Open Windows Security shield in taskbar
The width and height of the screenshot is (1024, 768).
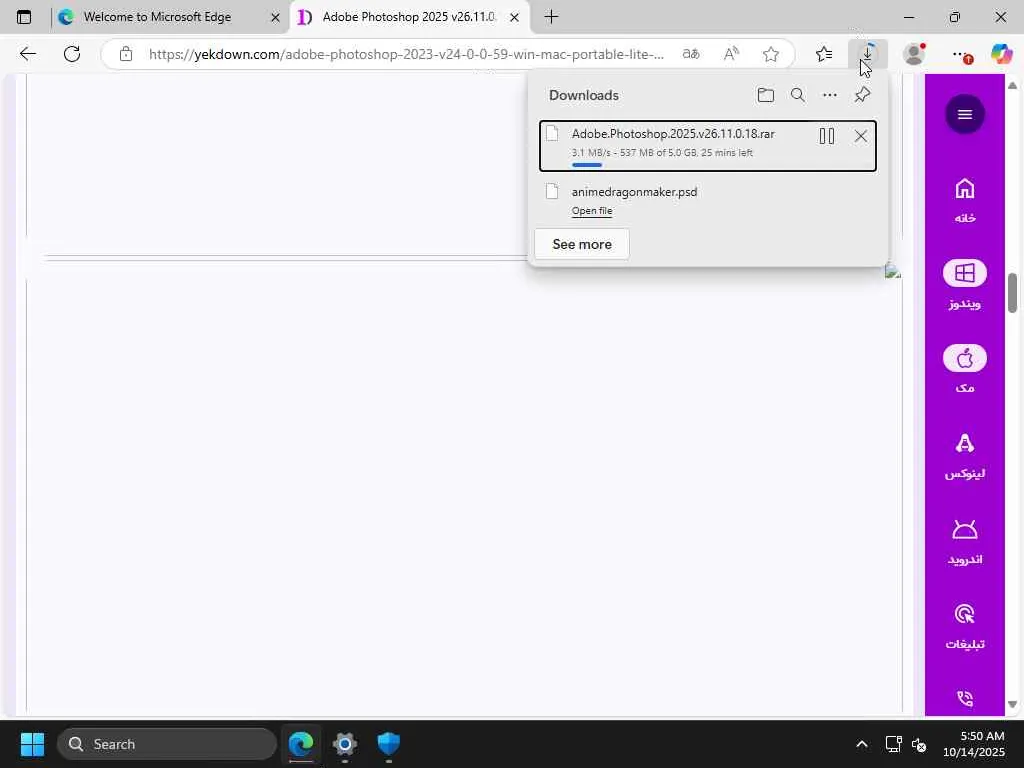click(x=389, y=744)
